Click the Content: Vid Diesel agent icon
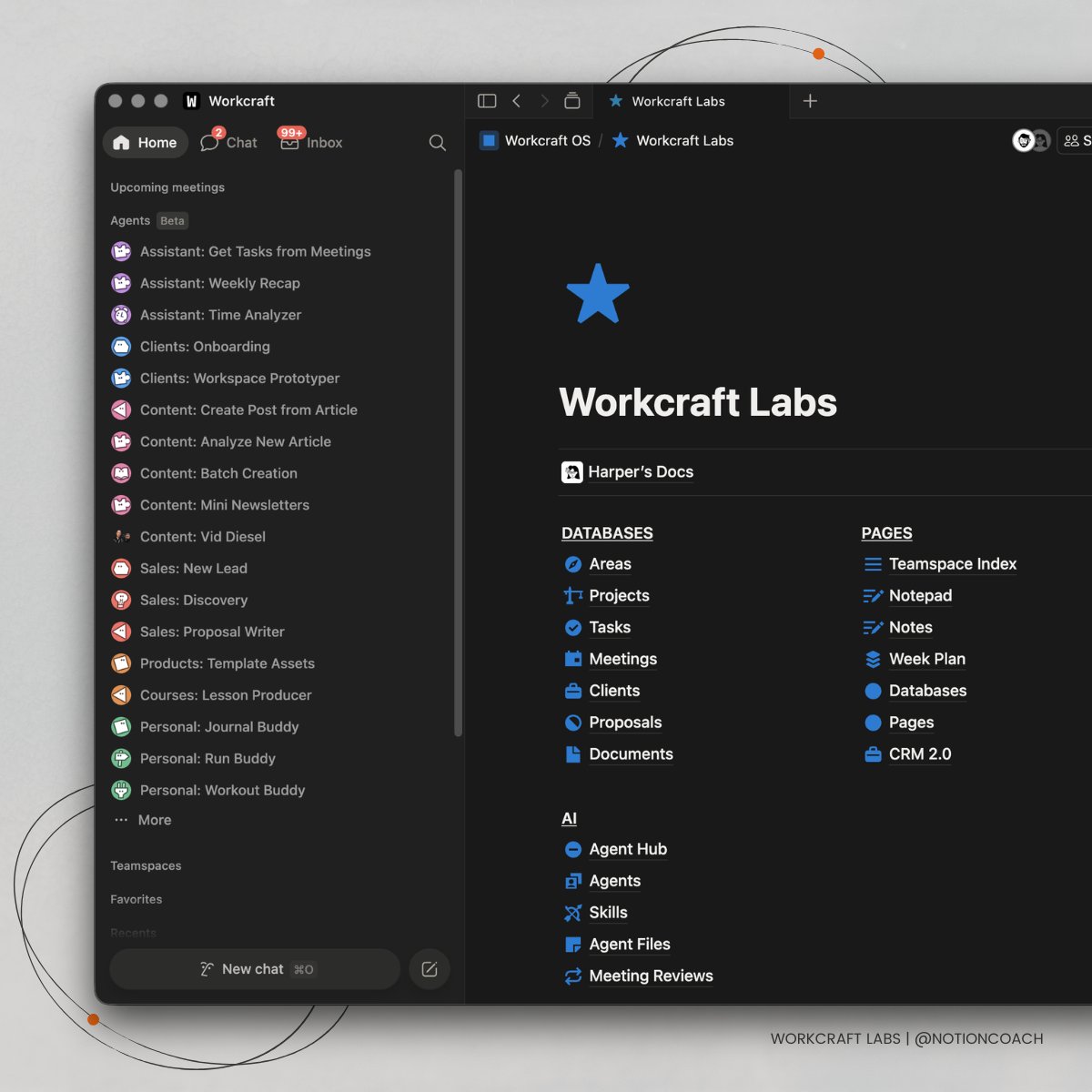 click(121, 537)
